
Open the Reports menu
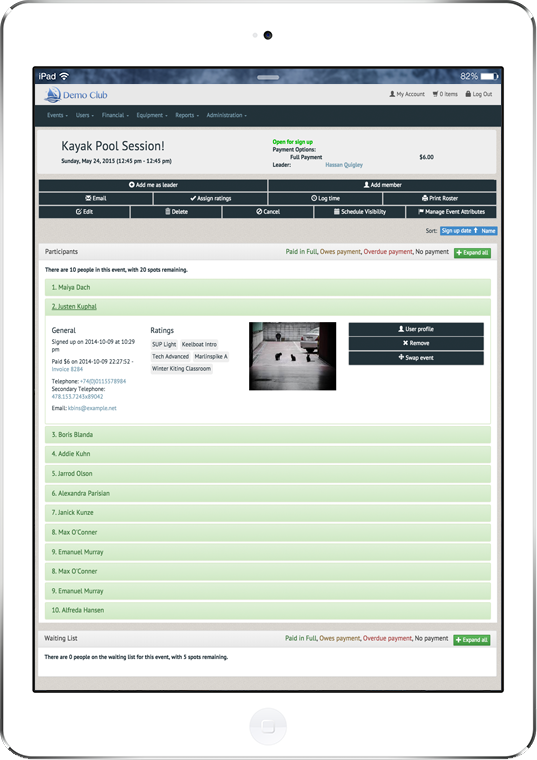pyautogui.click(x=187, y=115)
